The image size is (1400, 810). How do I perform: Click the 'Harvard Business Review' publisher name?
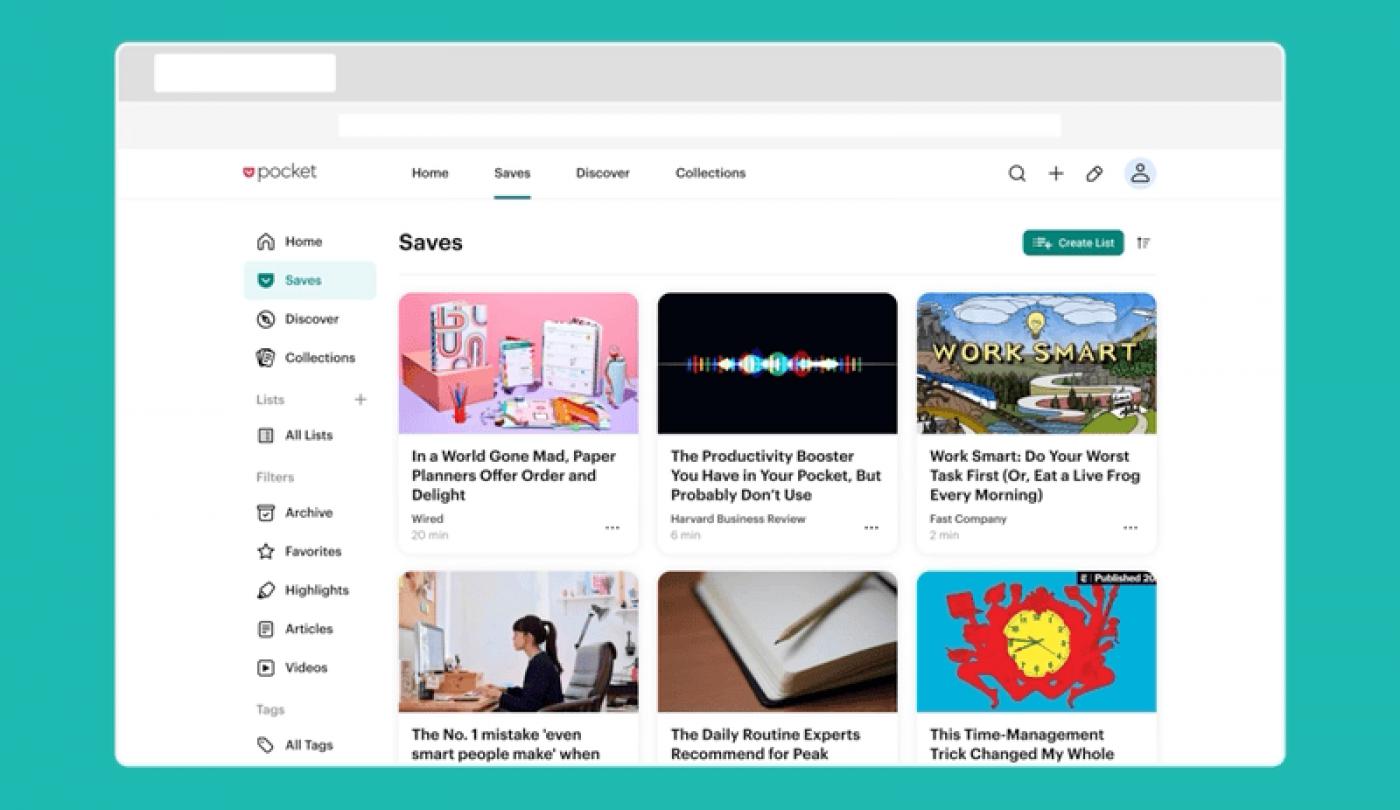tap(738, 519)
